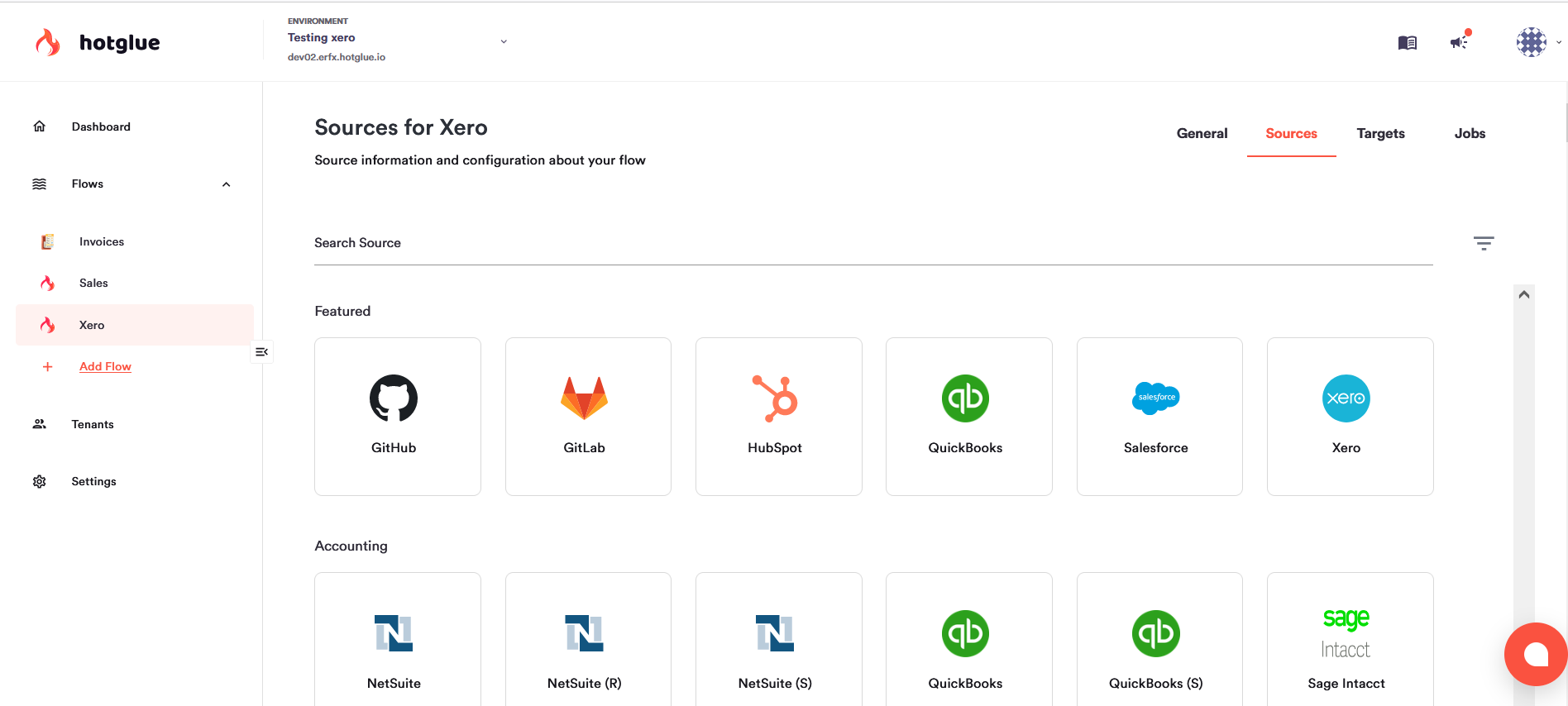This screenshot has height=706, width=1568.
Task: Click the Flows waves icon
Action: (39, 184)
